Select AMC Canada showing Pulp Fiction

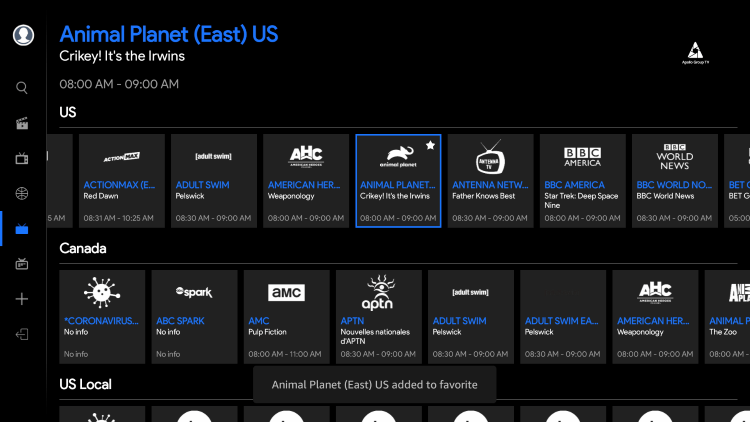[x=286, y=316]
